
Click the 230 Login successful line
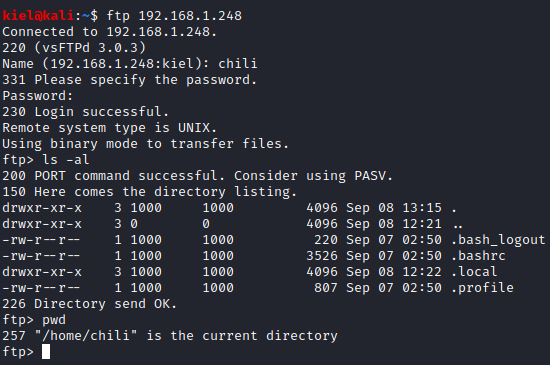[x=86, y=112]
